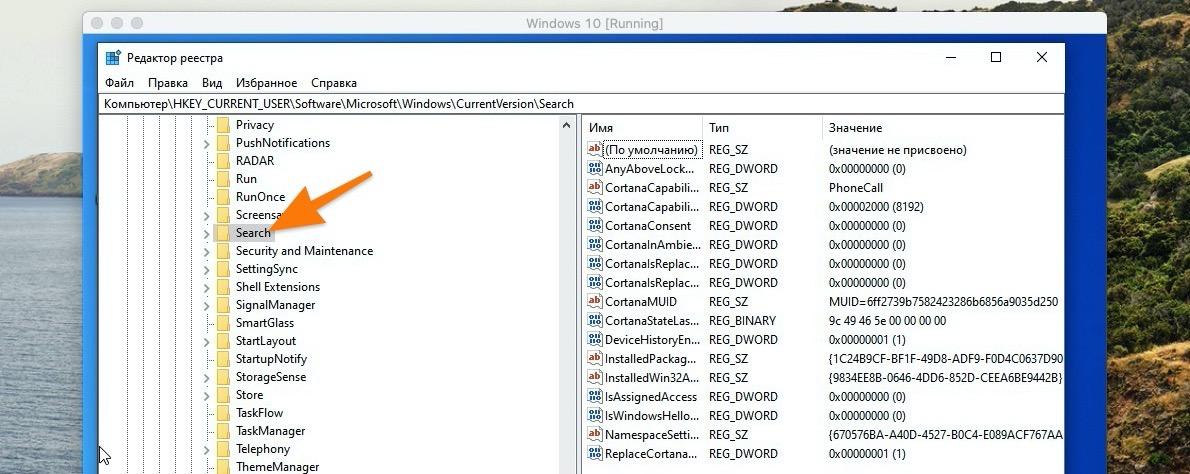The width and height of the screenshot is (1190, 474).
Task: Click the REG_BINARY type cell
Action: coord(742,320)
